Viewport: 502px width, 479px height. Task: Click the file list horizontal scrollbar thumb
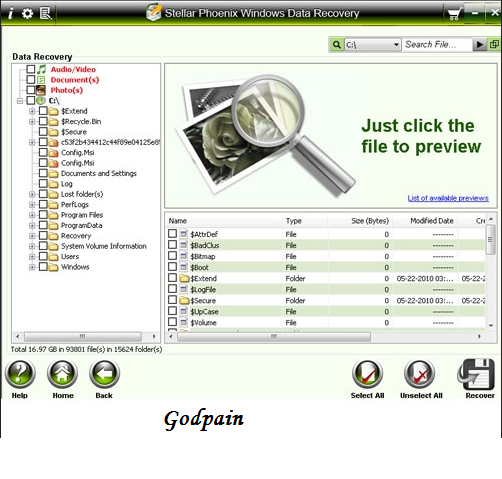click(x=274, y=337)
